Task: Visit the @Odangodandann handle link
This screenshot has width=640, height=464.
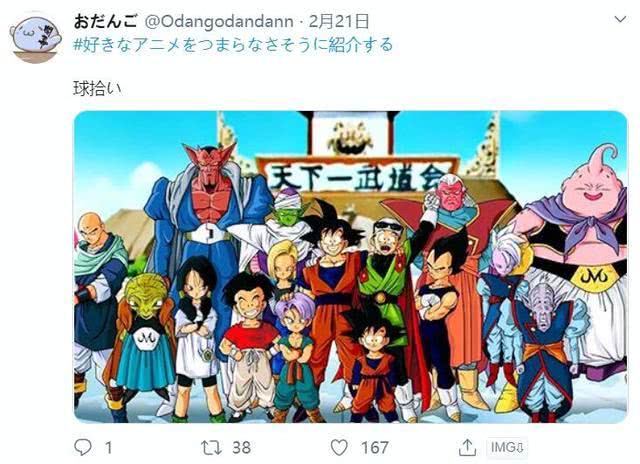Action: tap(219, 21)
